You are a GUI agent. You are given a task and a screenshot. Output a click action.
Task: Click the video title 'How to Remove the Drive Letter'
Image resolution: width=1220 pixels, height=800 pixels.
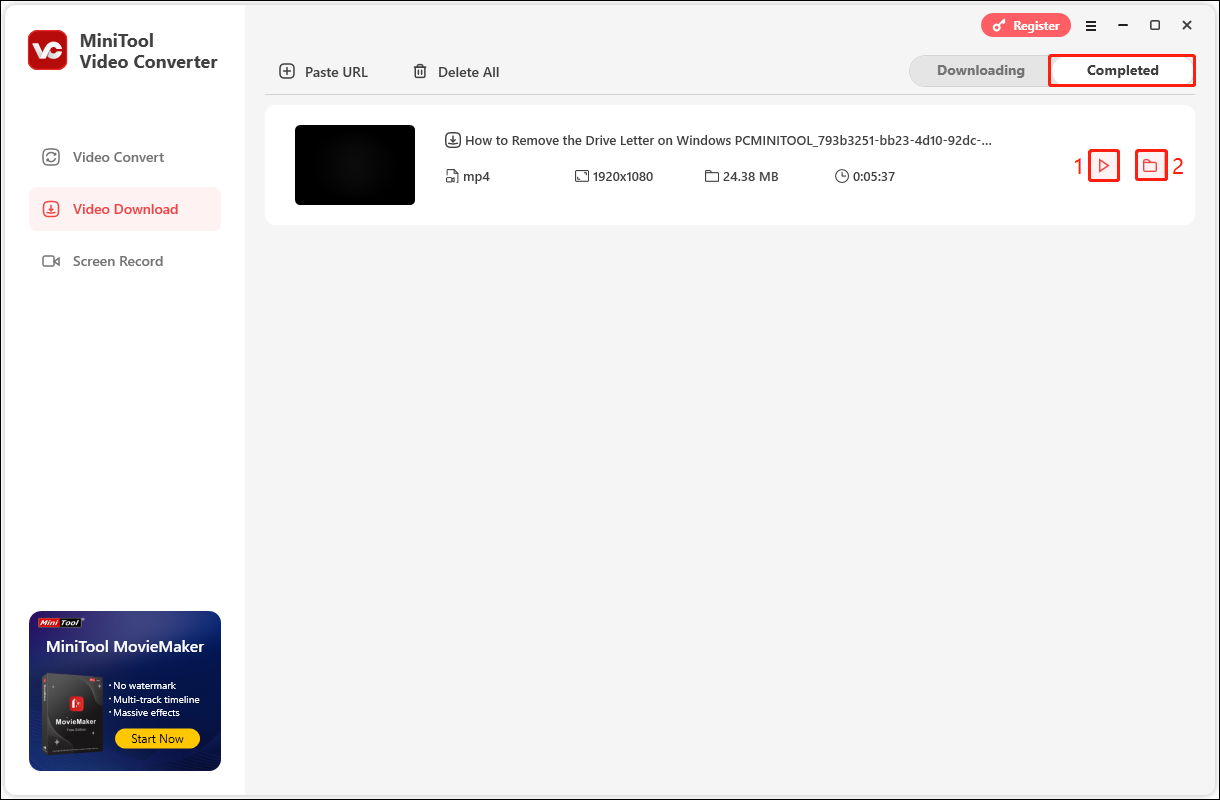tap(729, 141)
